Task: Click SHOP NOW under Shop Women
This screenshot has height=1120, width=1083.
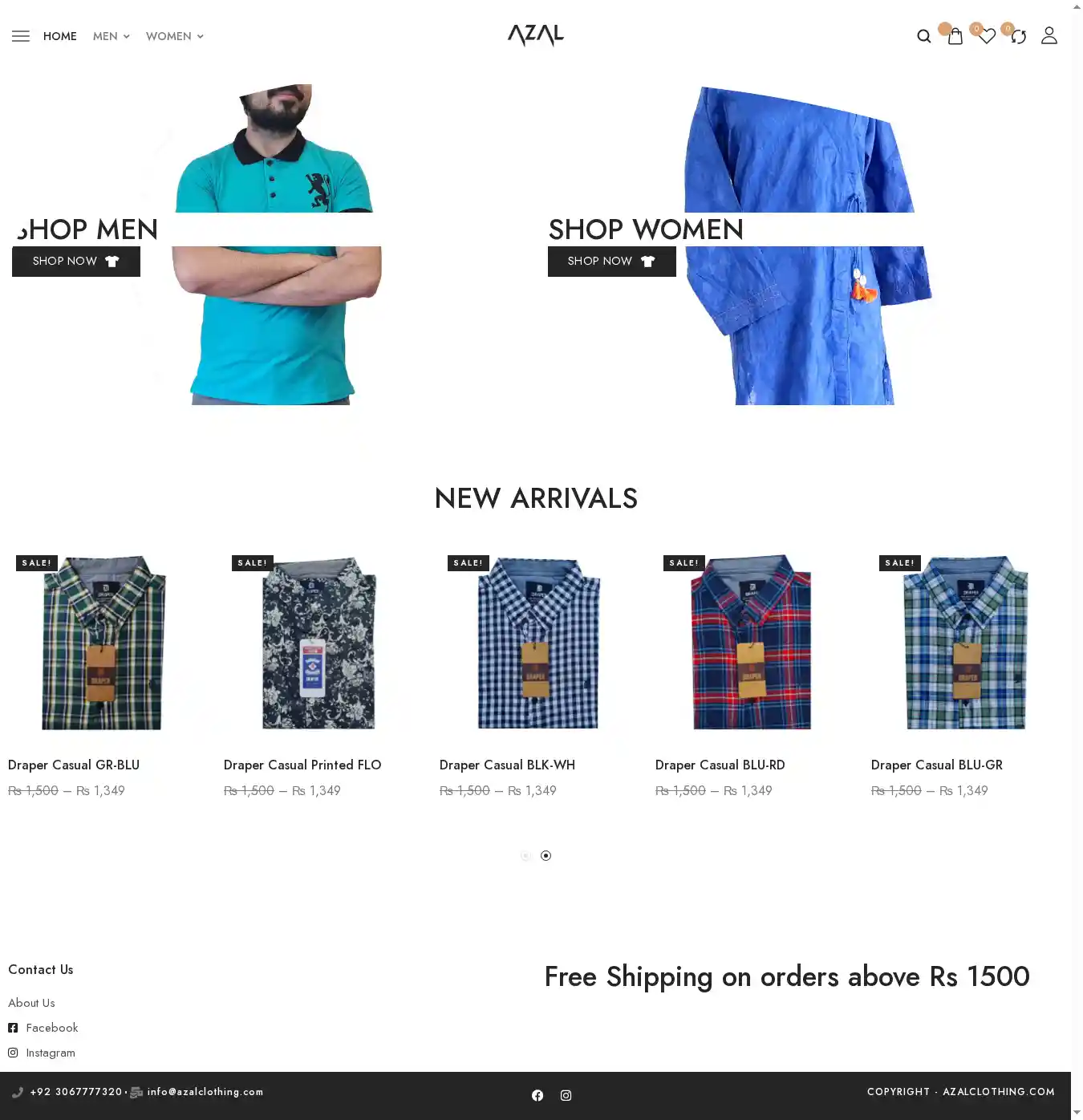Action: point(612,262)
